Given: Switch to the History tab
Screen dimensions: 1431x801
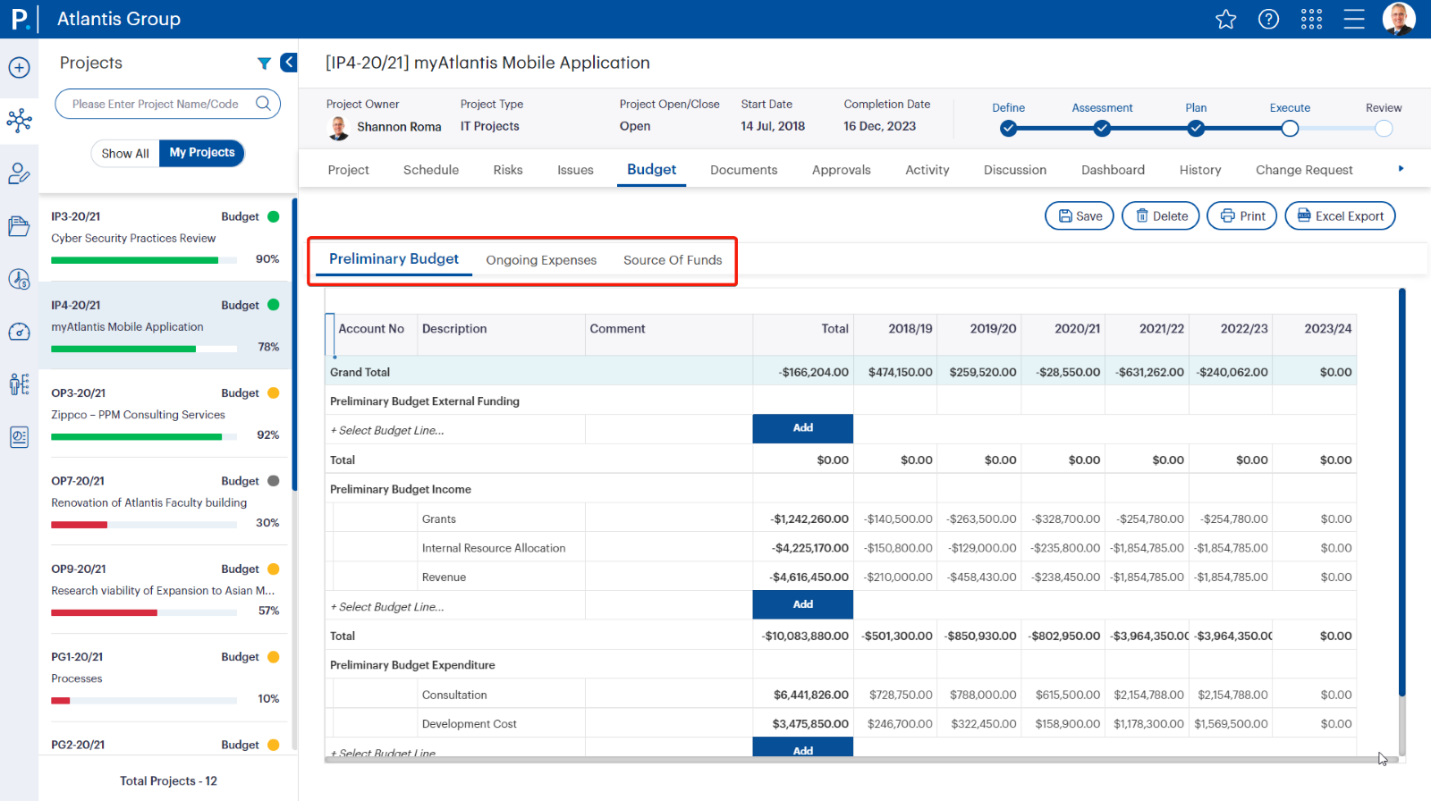Looking at the screenshot, I should (1200, 170).
